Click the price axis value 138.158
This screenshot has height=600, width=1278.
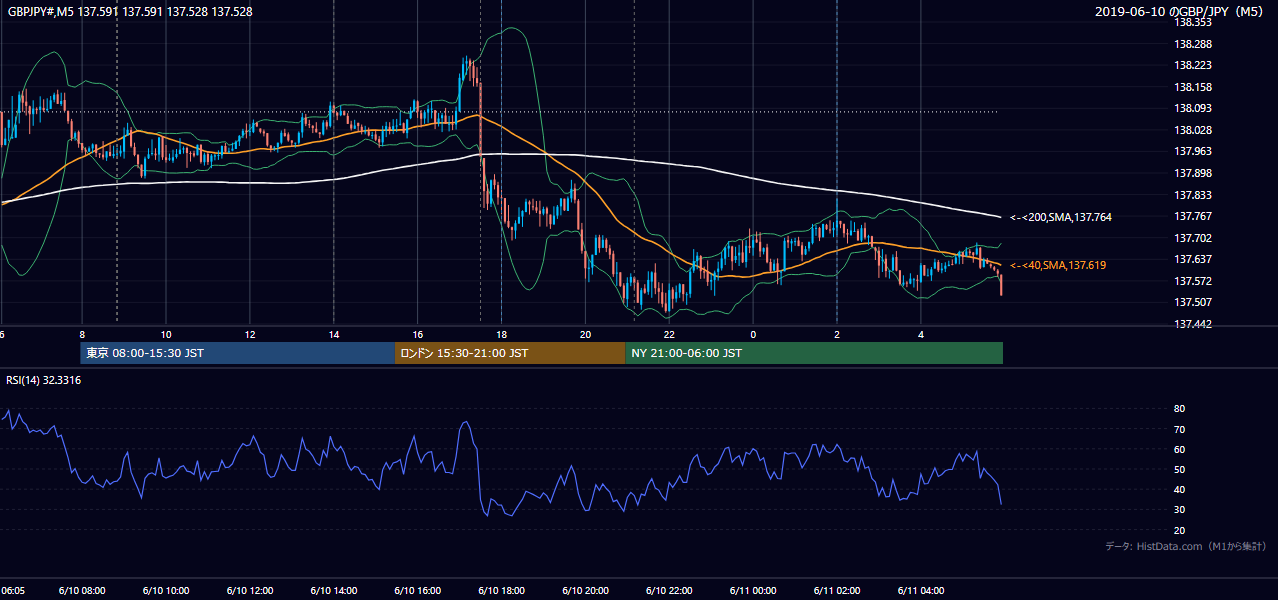(x=1193, y=87)
